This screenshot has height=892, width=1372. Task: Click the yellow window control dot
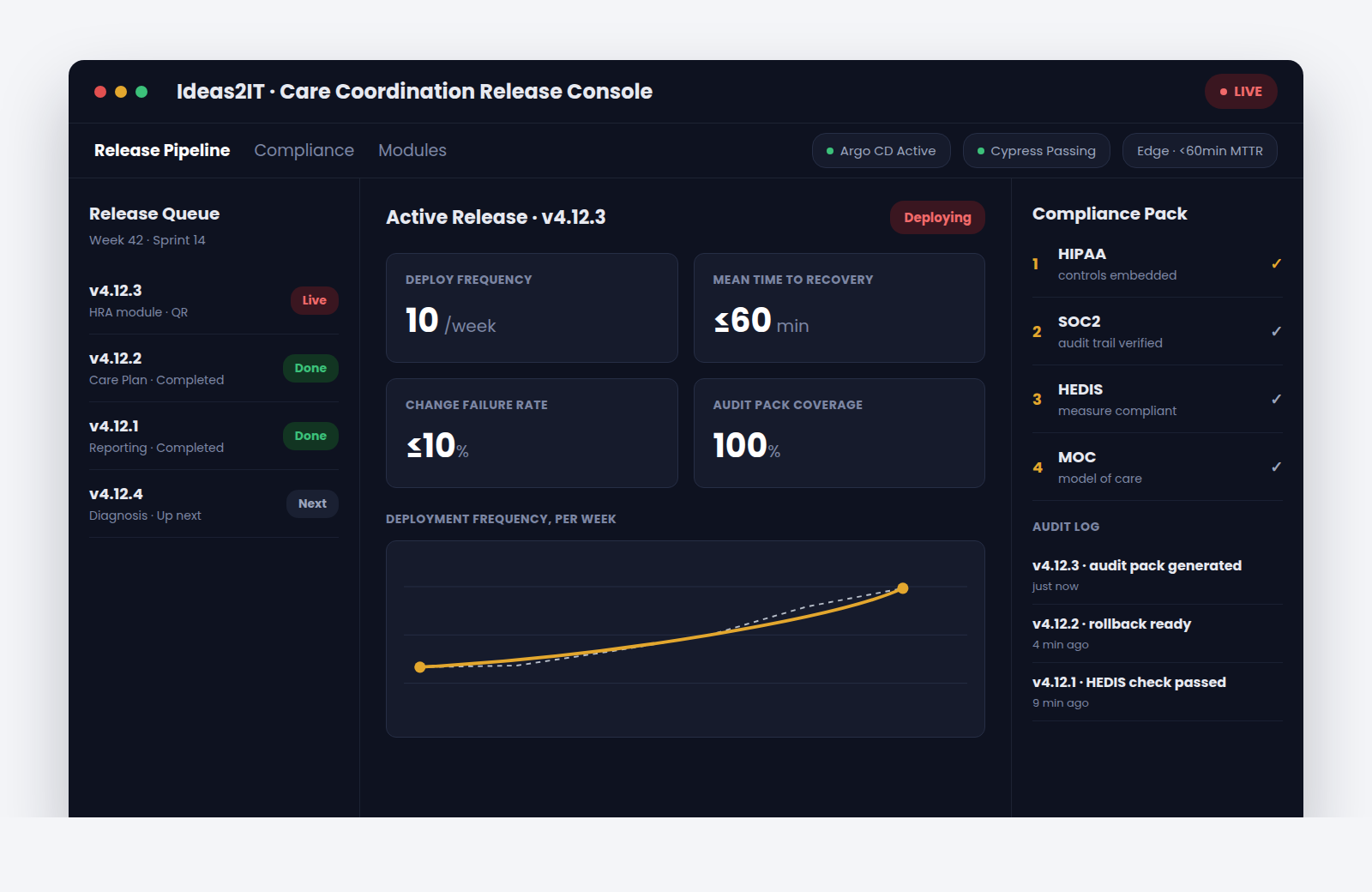(x=121, y=92)
